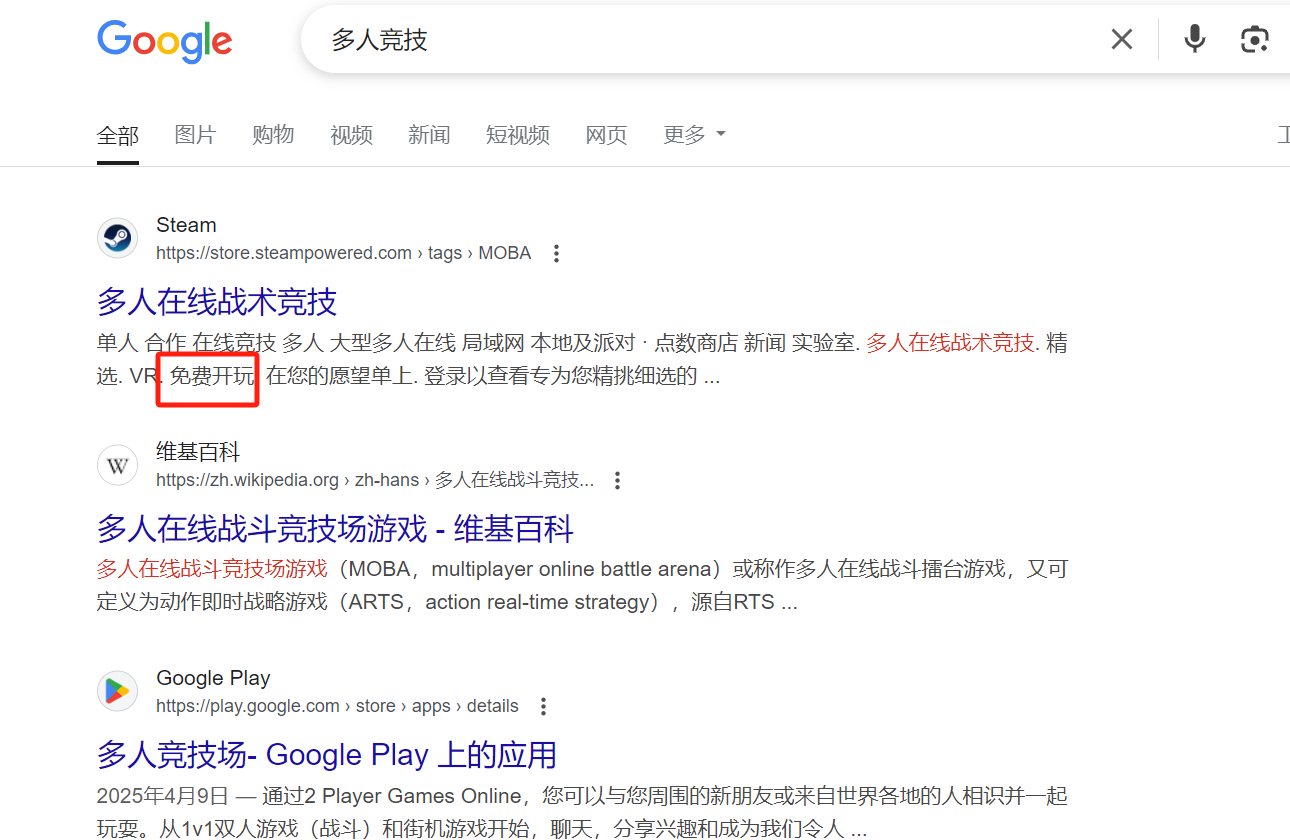Viewport: 1290px width, 840px height.
Task: Click the store.steampowered.com URL
Action: point(344,253)
